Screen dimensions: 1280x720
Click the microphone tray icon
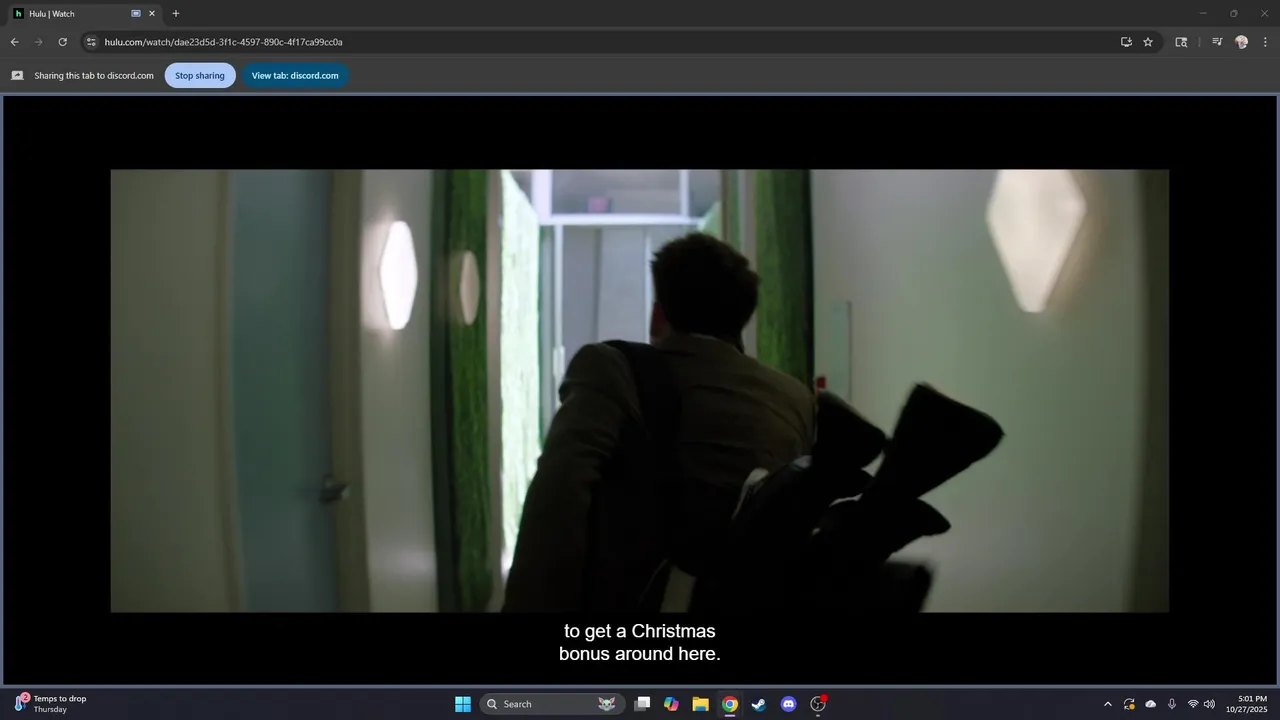click(x=1172, y=704)
